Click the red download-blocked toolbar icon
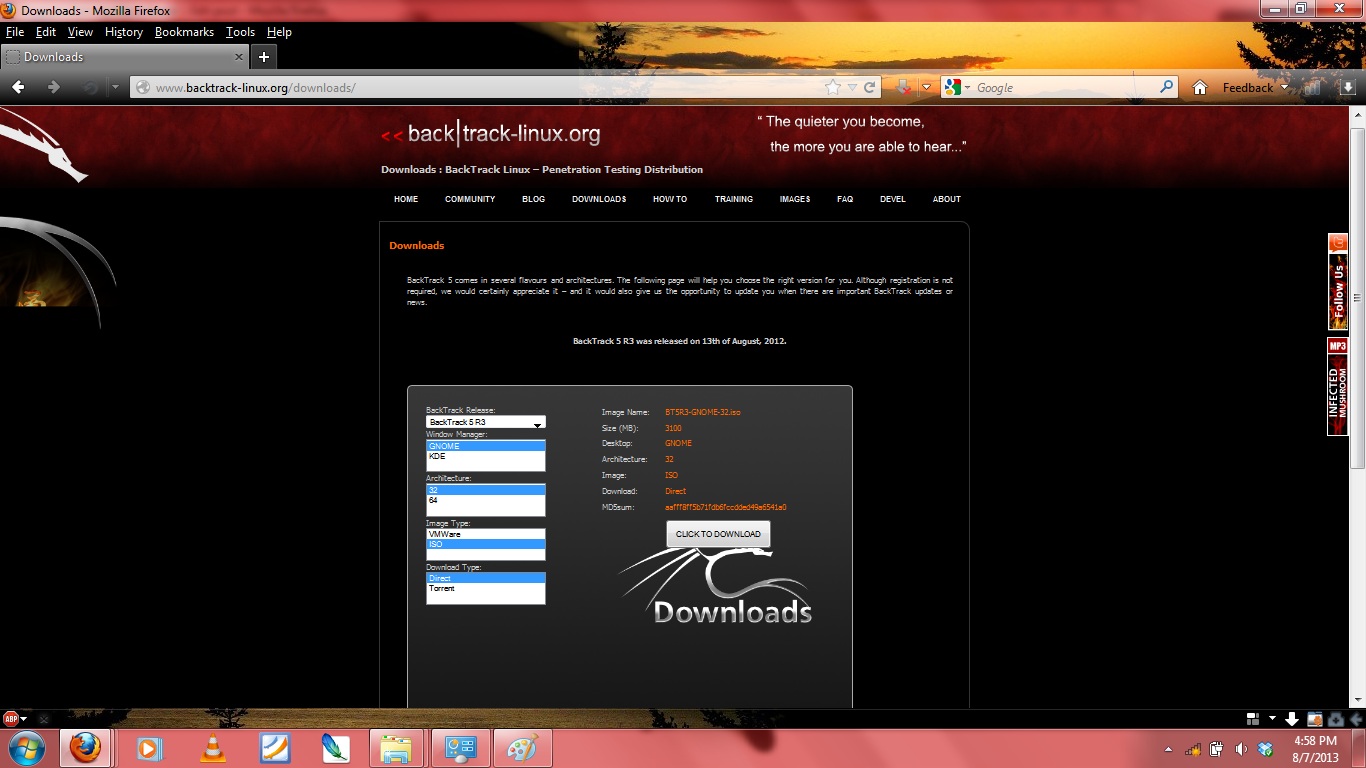 click(904, 88)
